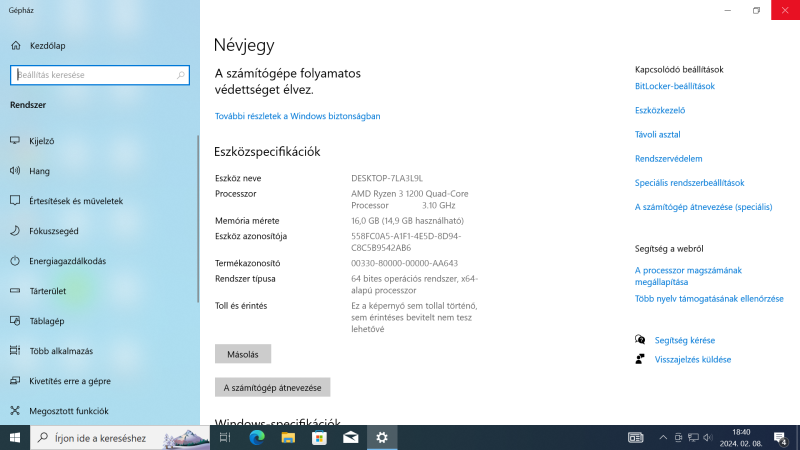This screenshot has width=800, height=450.
Task: Click the Eszközspecifikációk heading
Action: [x=267, y=152]
